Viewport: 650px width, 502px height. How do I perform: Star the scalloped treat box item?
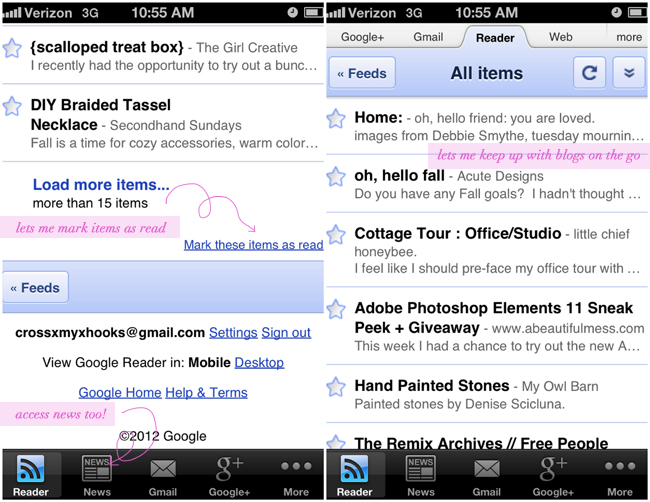[12, 48]
